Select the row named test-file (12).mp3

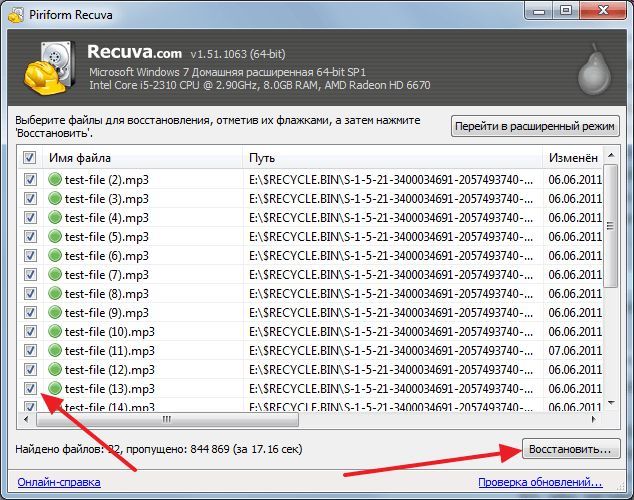[311, 369]
